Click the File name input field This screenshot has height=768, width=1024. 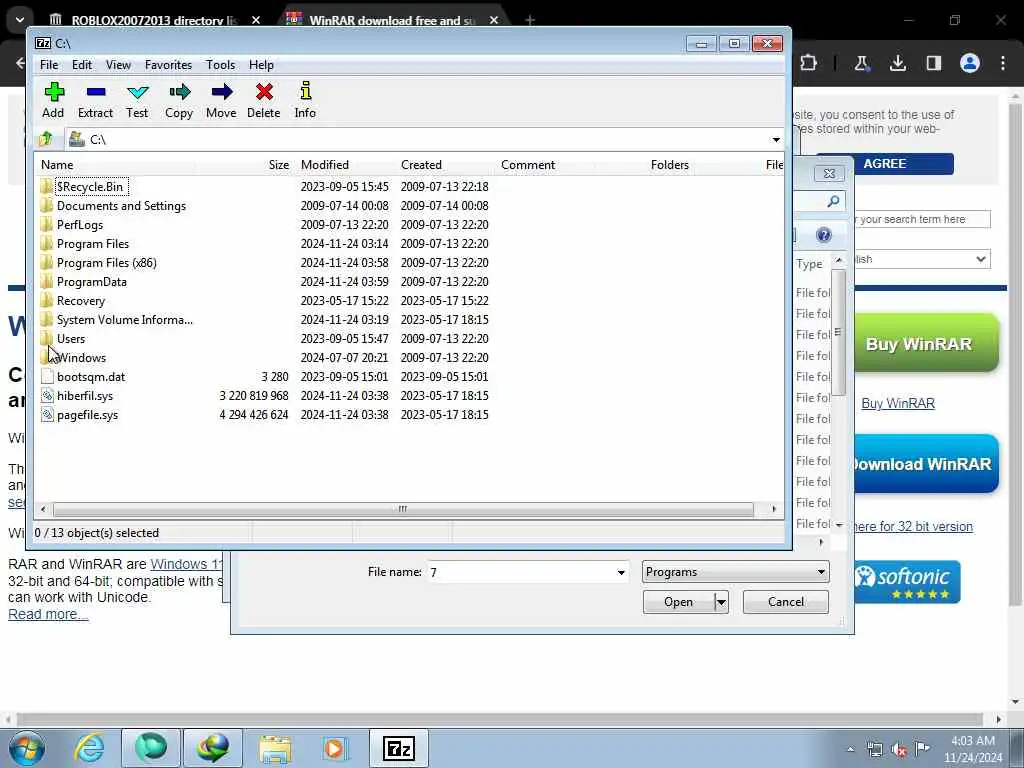(521, 573)
